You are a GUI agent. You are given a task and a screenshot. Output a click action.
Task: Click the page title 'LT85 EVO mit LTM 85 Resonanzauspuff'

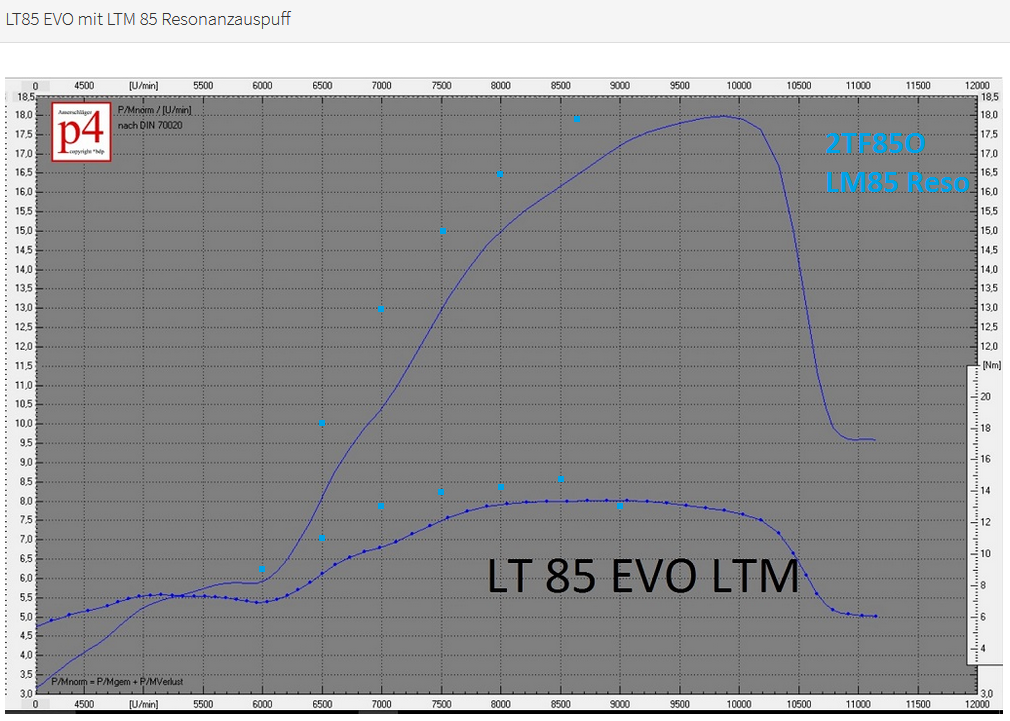pos(148,19)
